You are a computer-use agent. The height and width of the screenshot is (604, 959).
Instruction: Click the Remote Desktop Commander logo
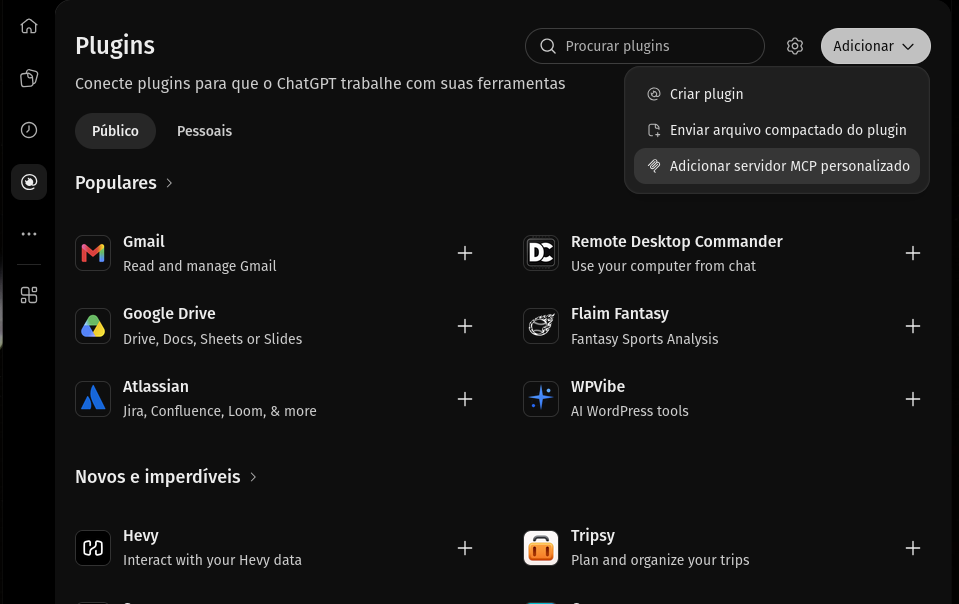click(541, 253)
